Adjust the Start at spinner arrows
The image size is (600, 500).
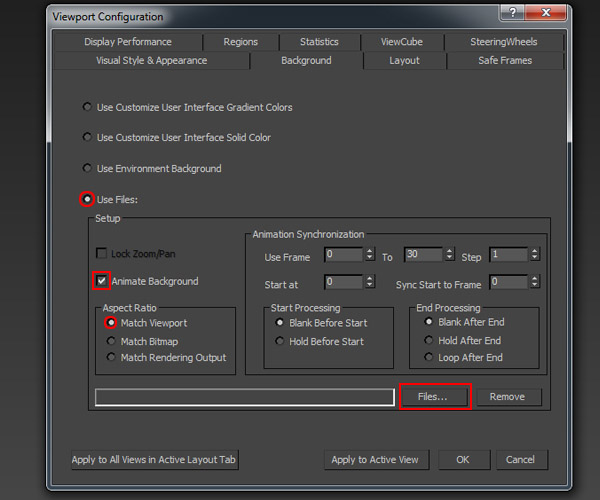pyautogui.click(x=369, y=282)
